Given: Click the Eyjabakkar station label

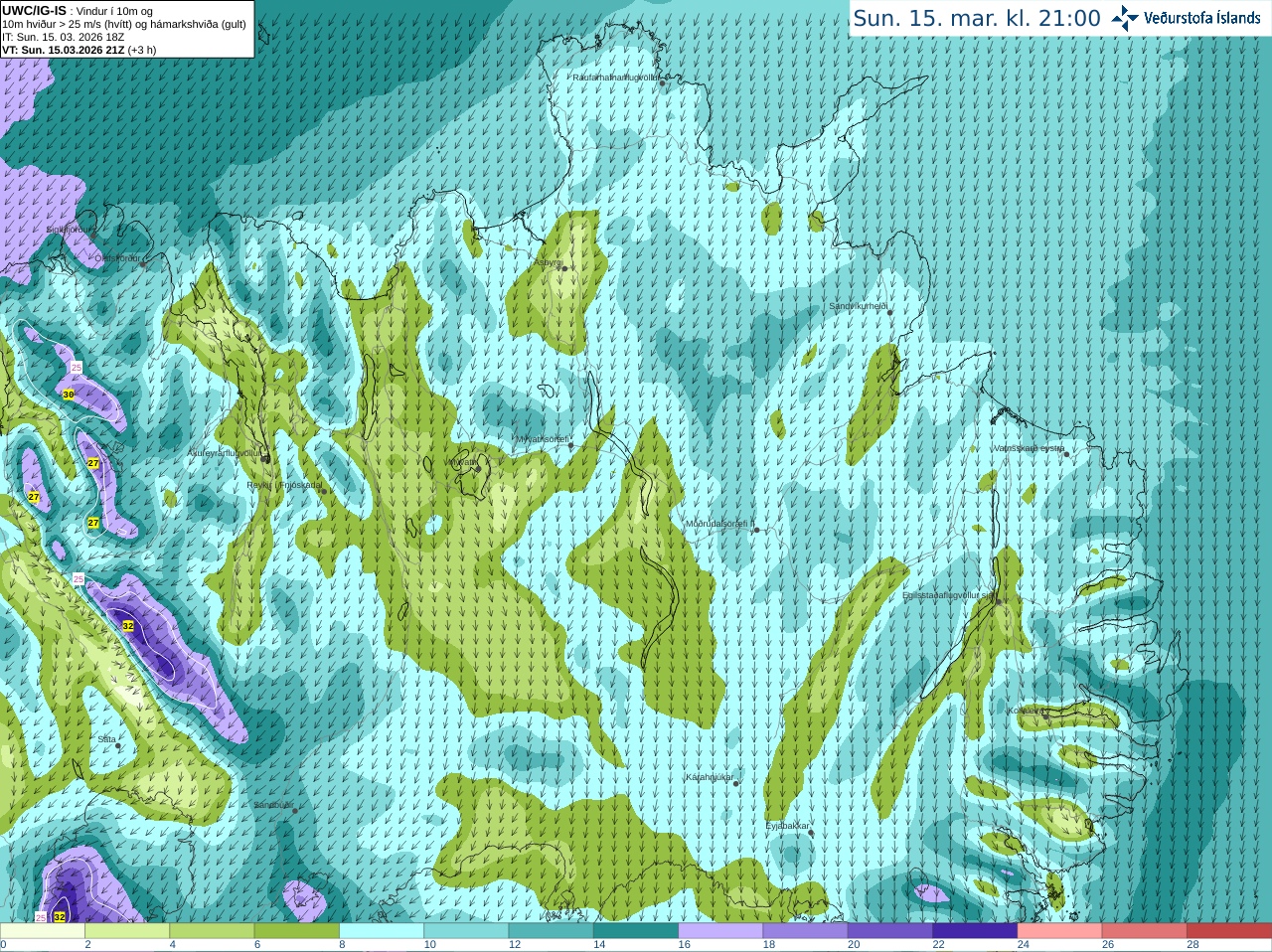Looking at the screenshot, I should tap(788, 826).
